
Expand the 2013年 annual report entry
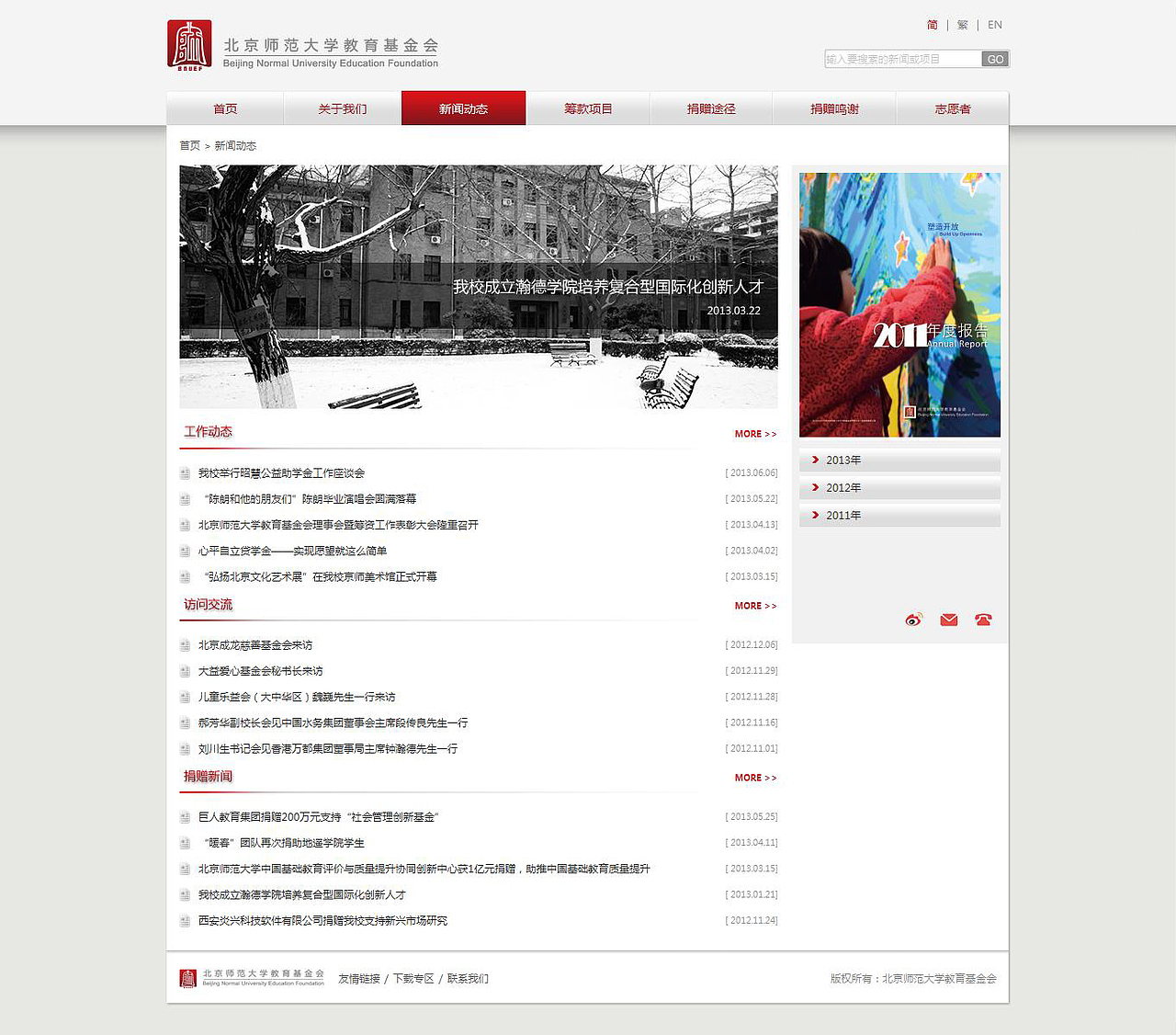[x=899, y=460]
